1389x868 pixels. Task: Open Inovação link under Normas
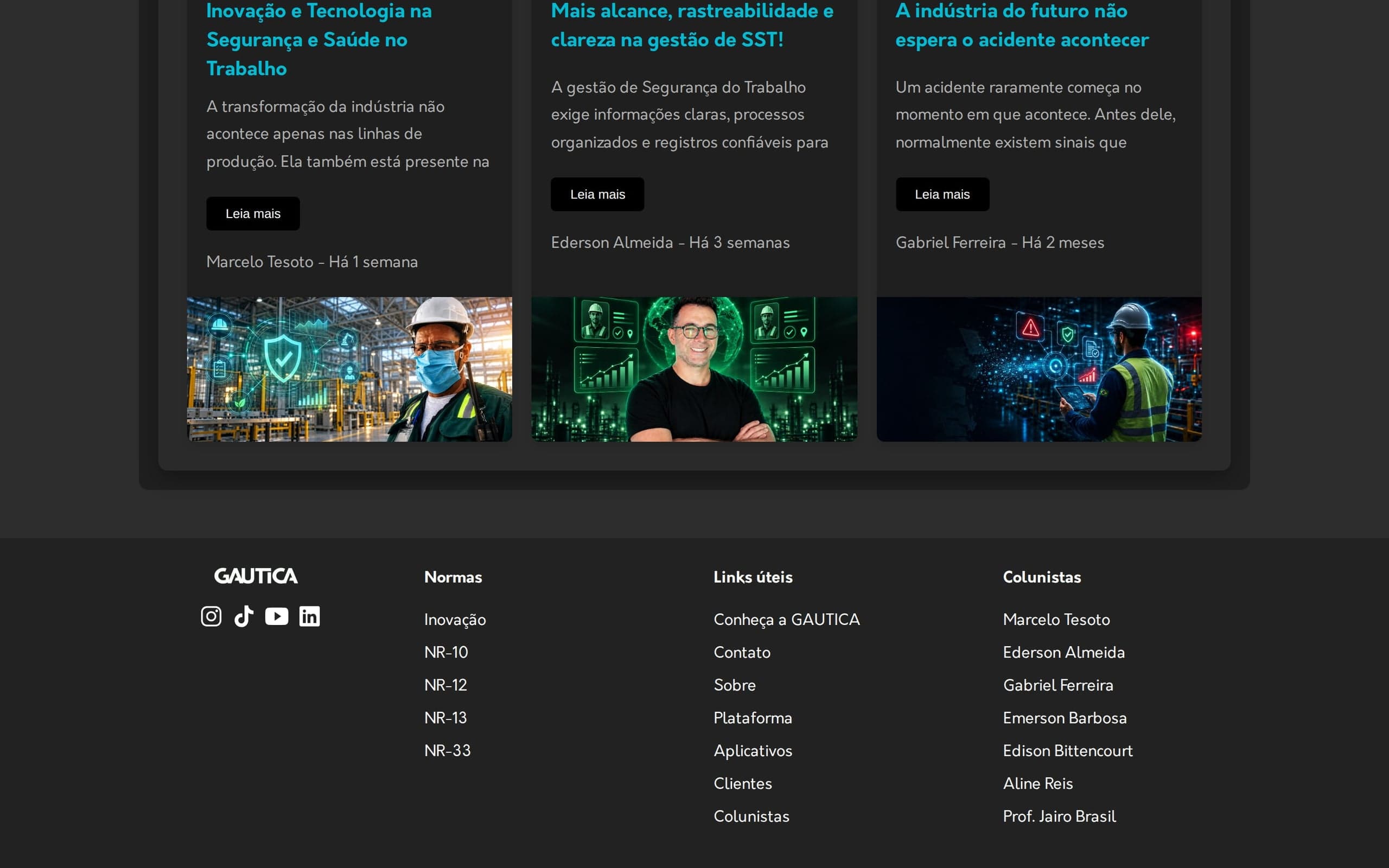455,620
